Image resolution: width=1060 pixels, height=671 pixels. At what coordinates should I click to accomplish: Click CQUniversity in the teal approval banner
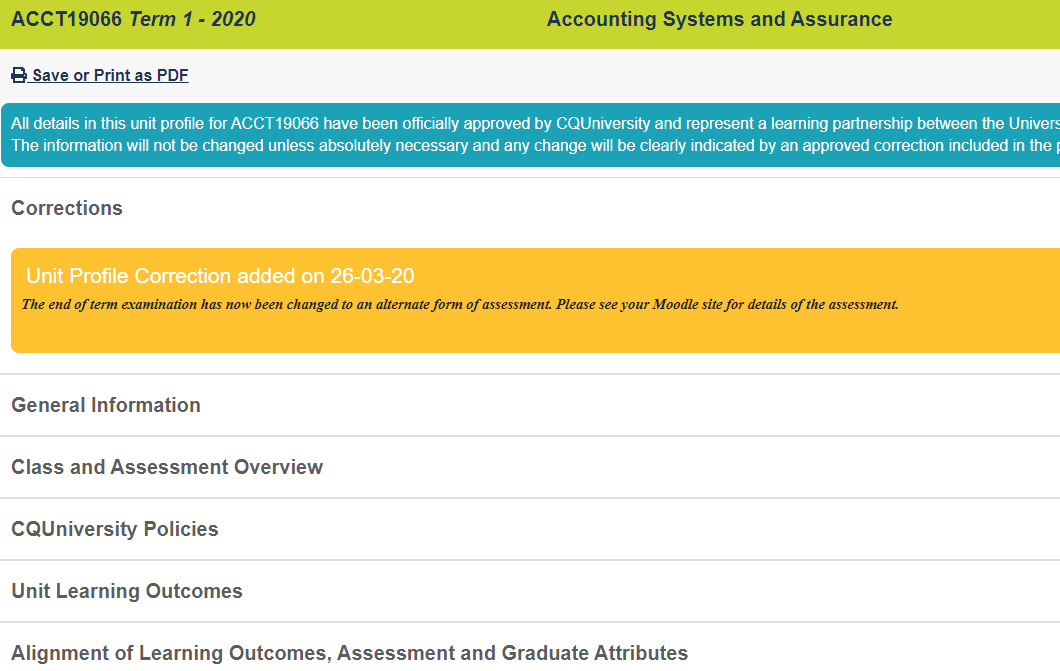coord(603,124)
